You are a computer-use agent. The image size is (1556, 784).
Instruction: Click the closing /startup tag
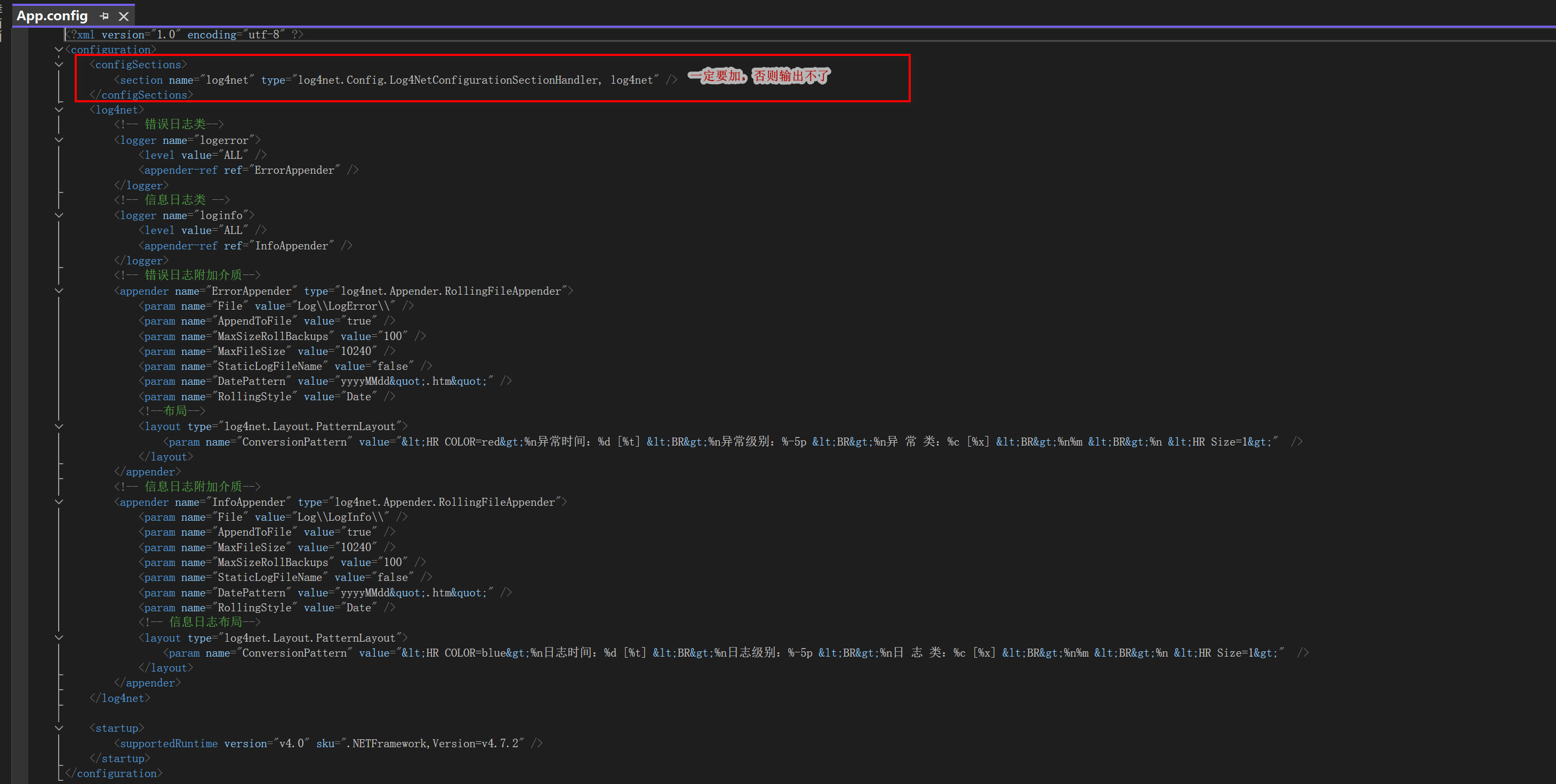119,758
